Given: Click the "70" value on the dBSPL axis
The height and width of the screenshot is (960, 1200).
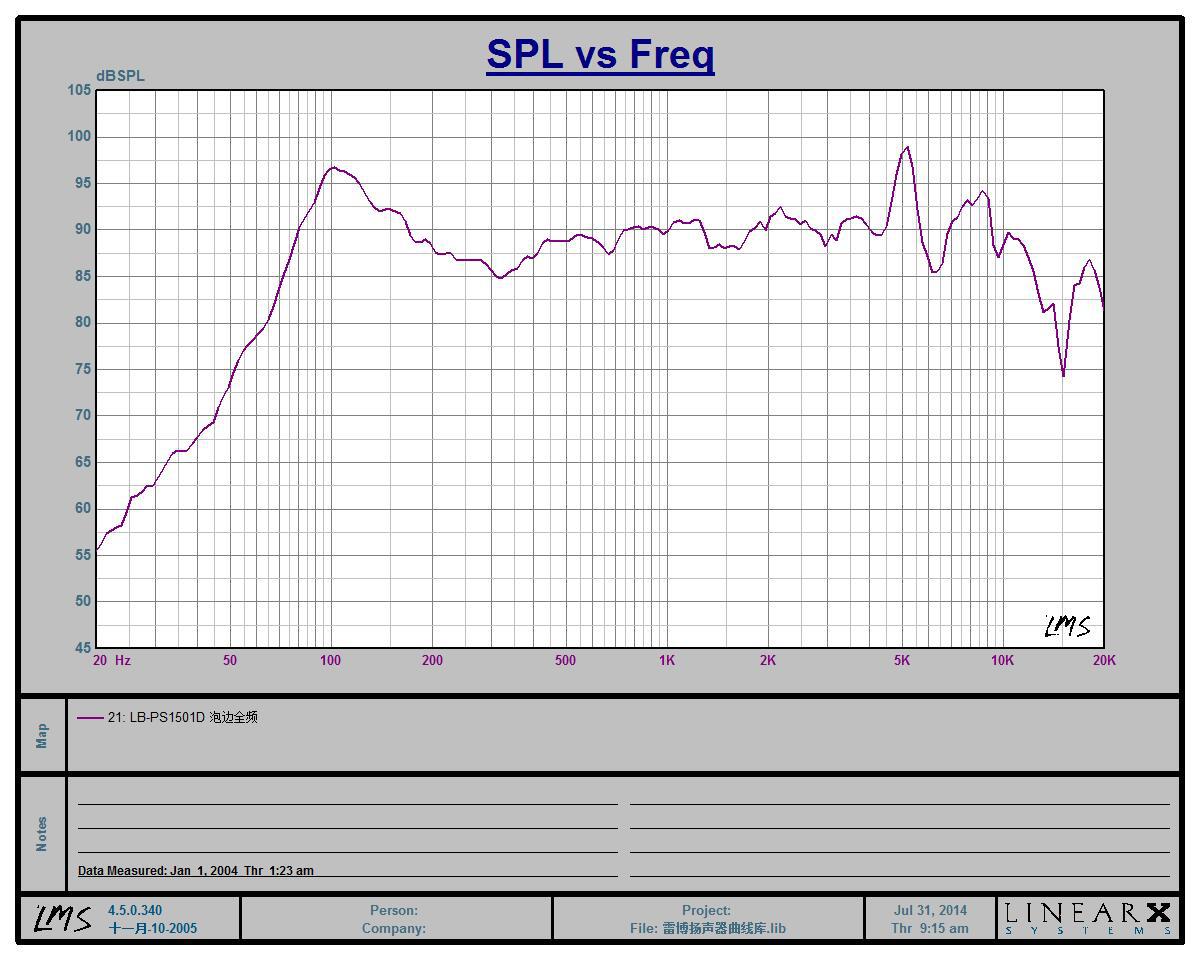Looking at the screenshot, I should [83, 415].
